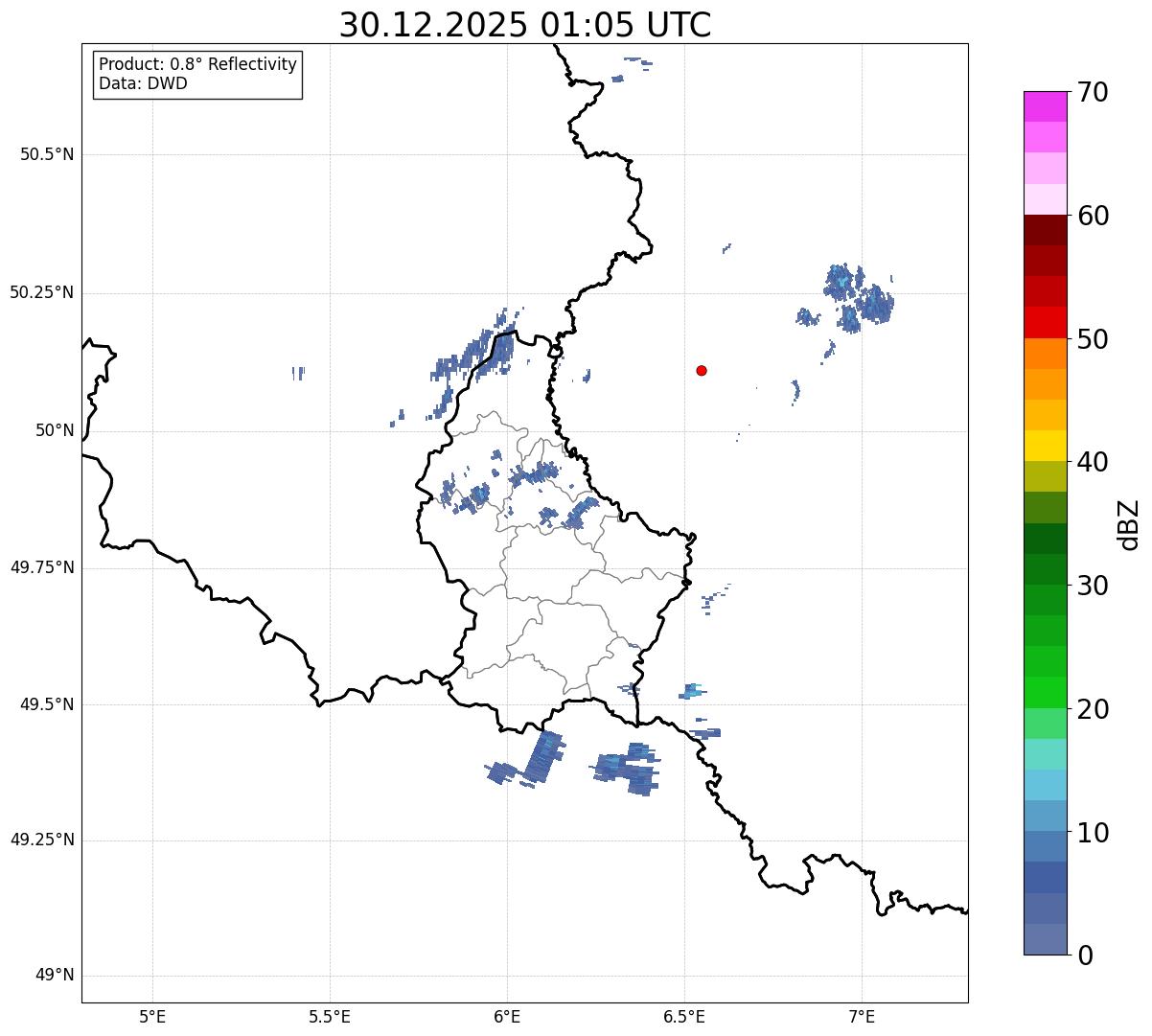This screenshot has height=1036, width=1152.
Task: Click the "Product: 0.8° Reflectivity" label
Action: coord(198,64)
